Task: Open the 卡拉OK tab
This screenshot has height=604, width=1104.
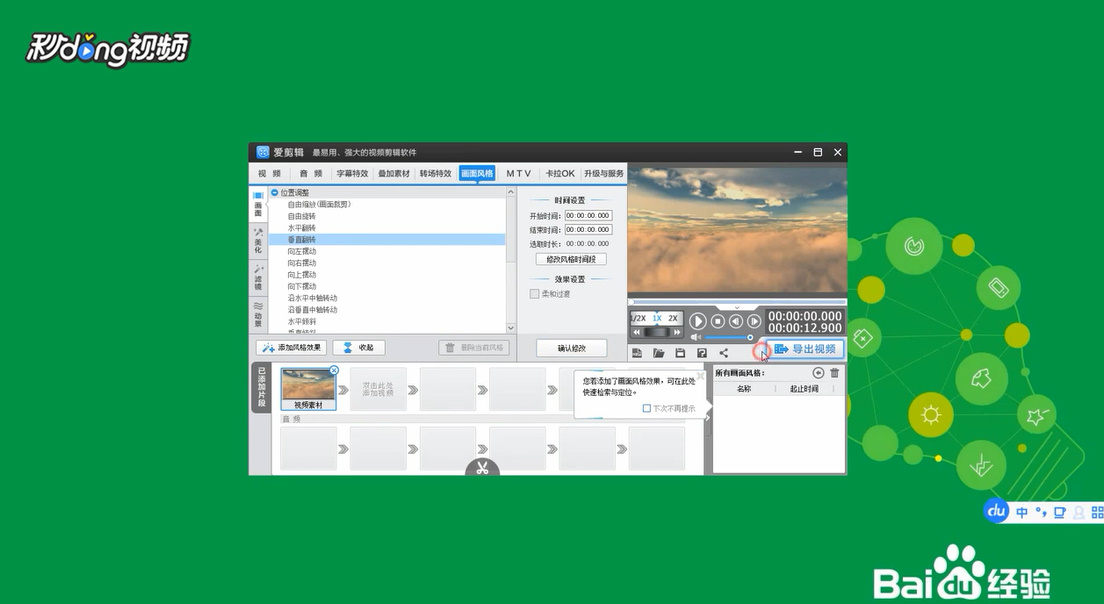Action: pyautogui.click(x=560, y=173)
